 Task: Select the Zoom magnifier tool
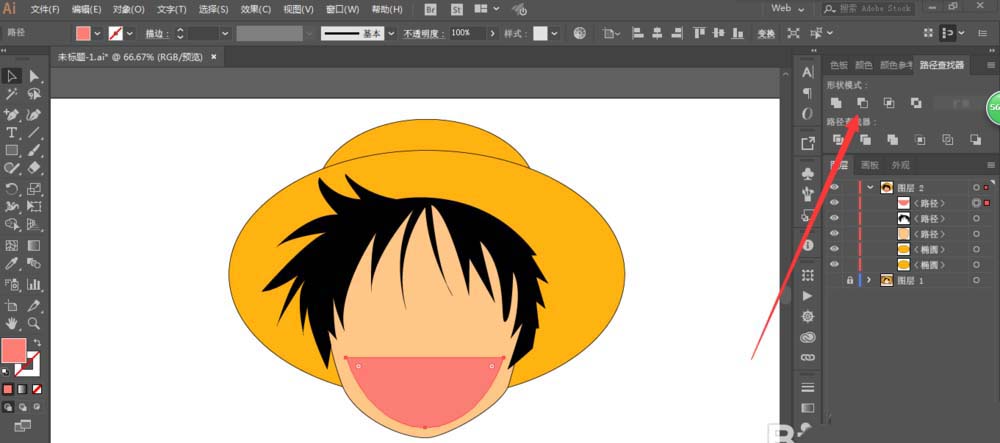click(34, 323)
